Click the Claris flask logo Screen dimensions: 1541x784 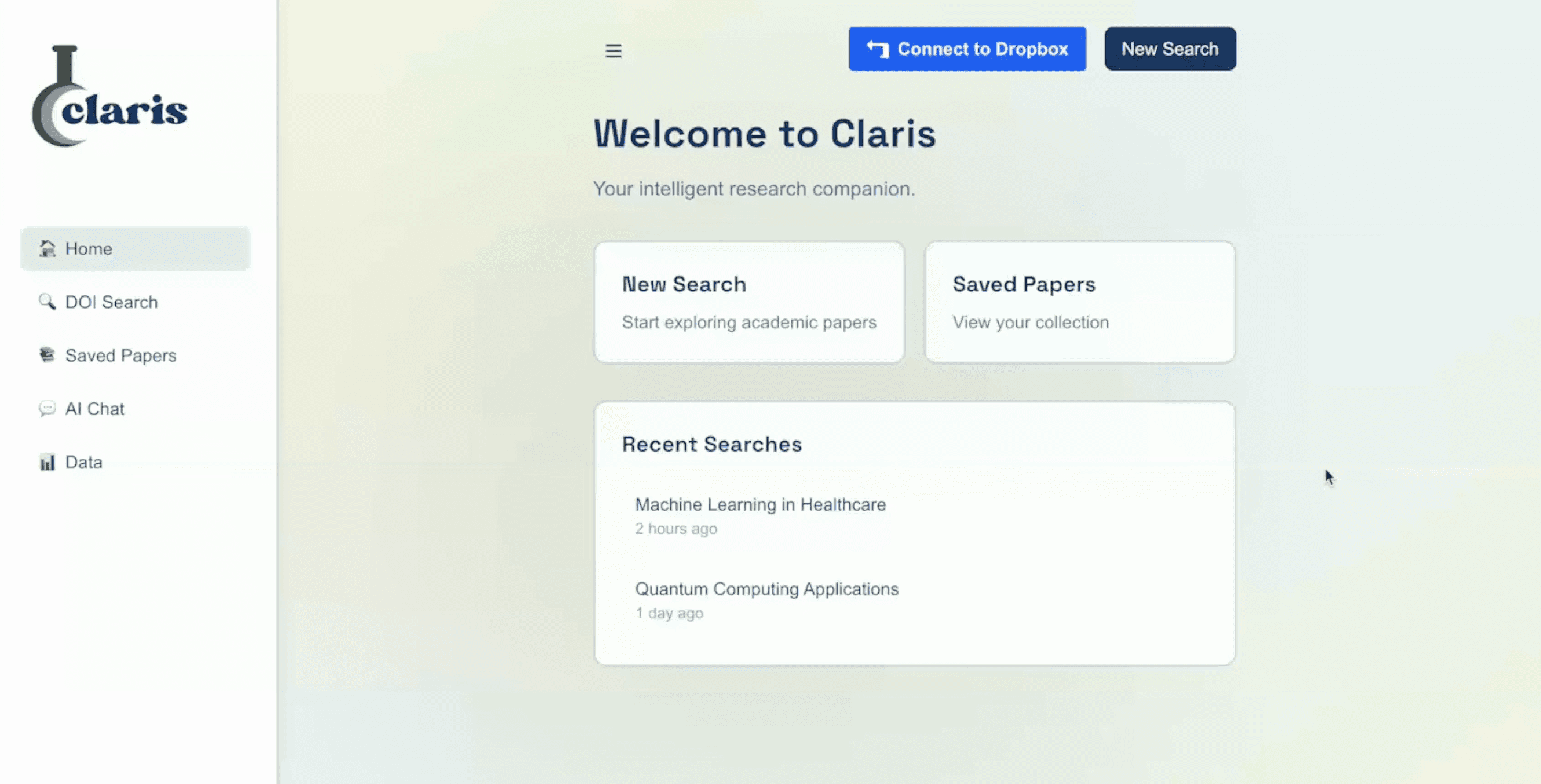pyautogui.click(x=109, y=96)
